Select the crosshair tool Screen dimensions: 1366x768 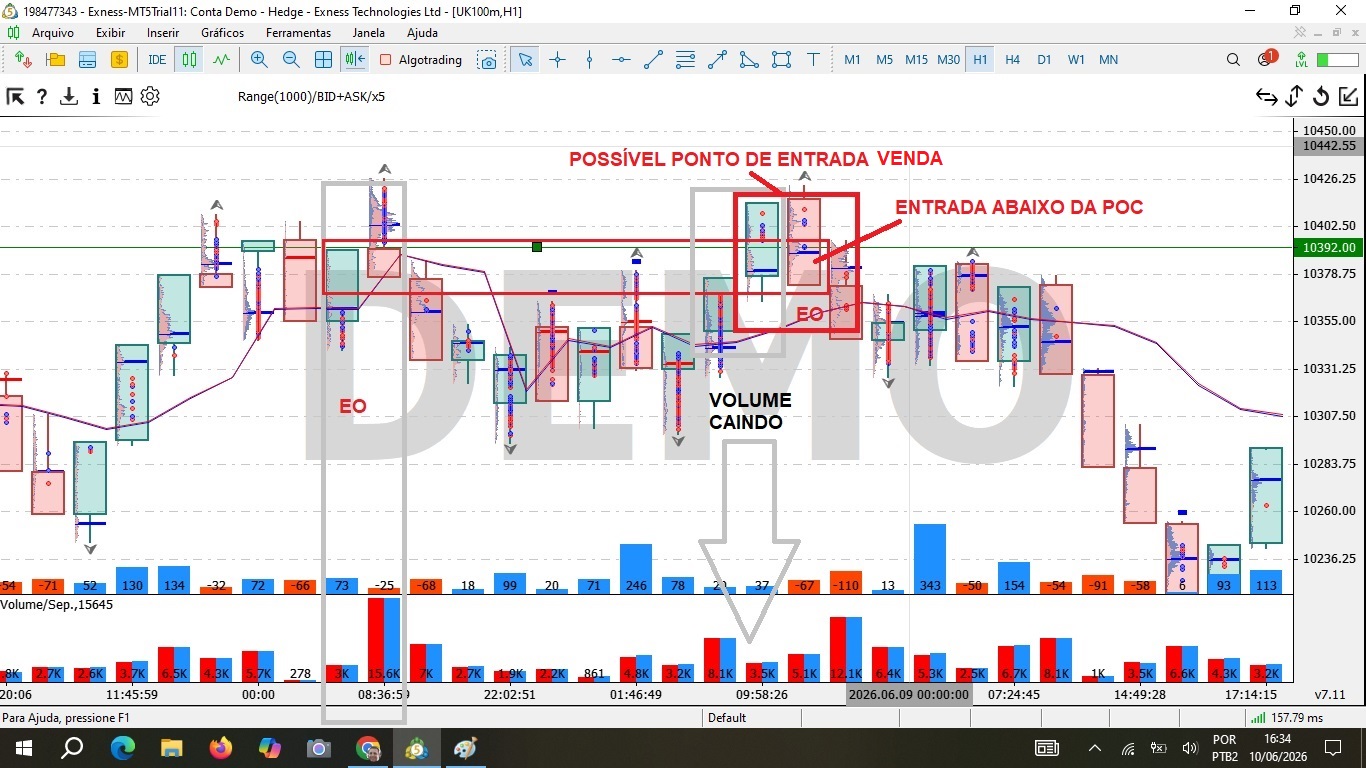tap(557, 60)
